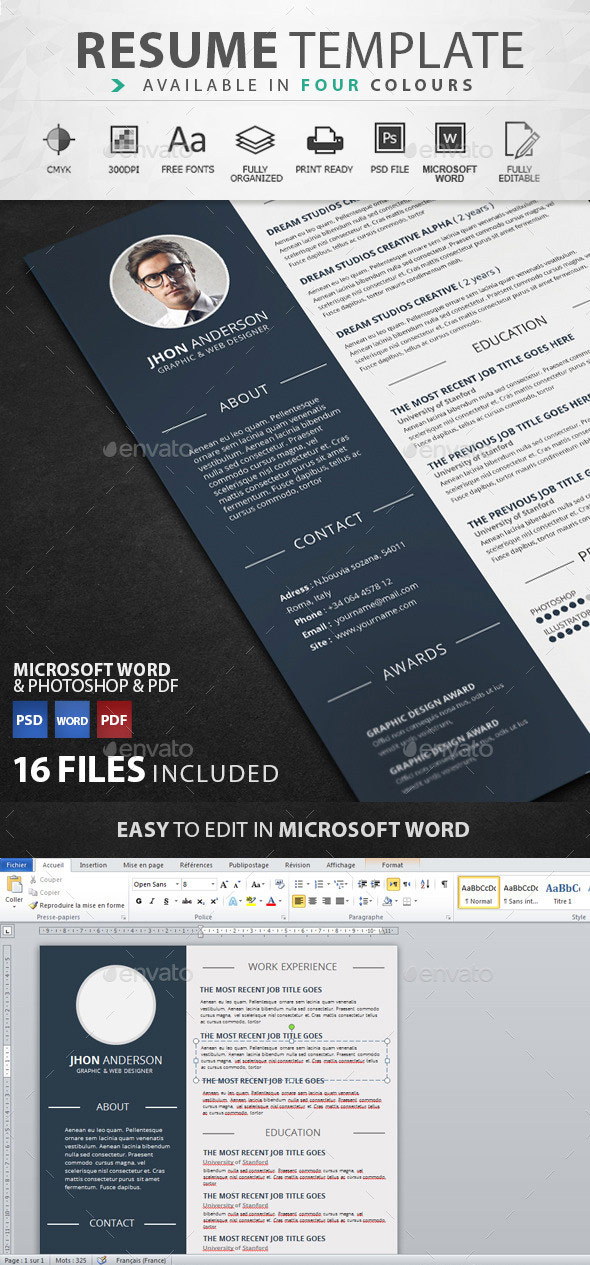Switch to the Références tab

(x=196, y=865)
